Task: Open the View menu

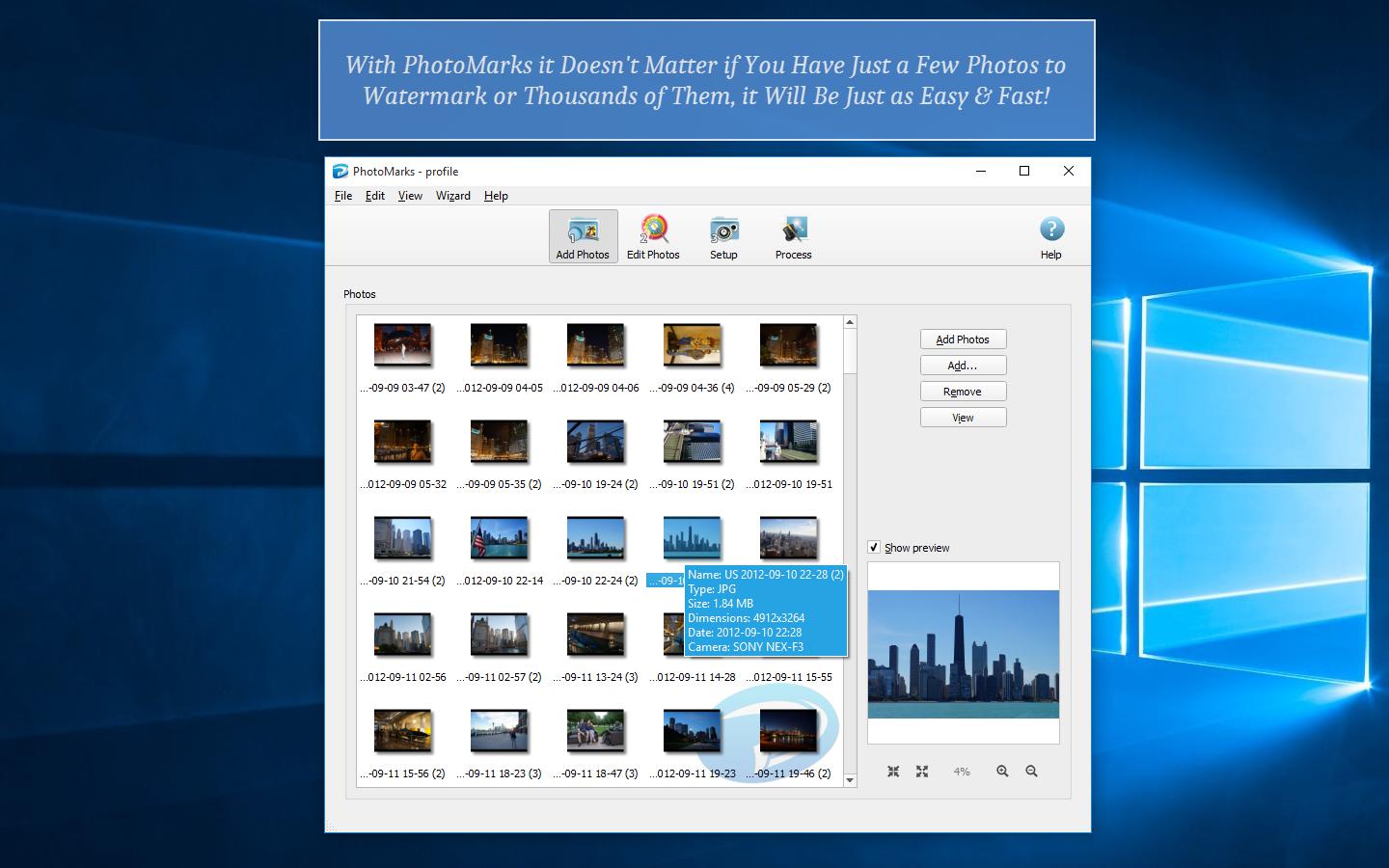Action: coord(410,196)
